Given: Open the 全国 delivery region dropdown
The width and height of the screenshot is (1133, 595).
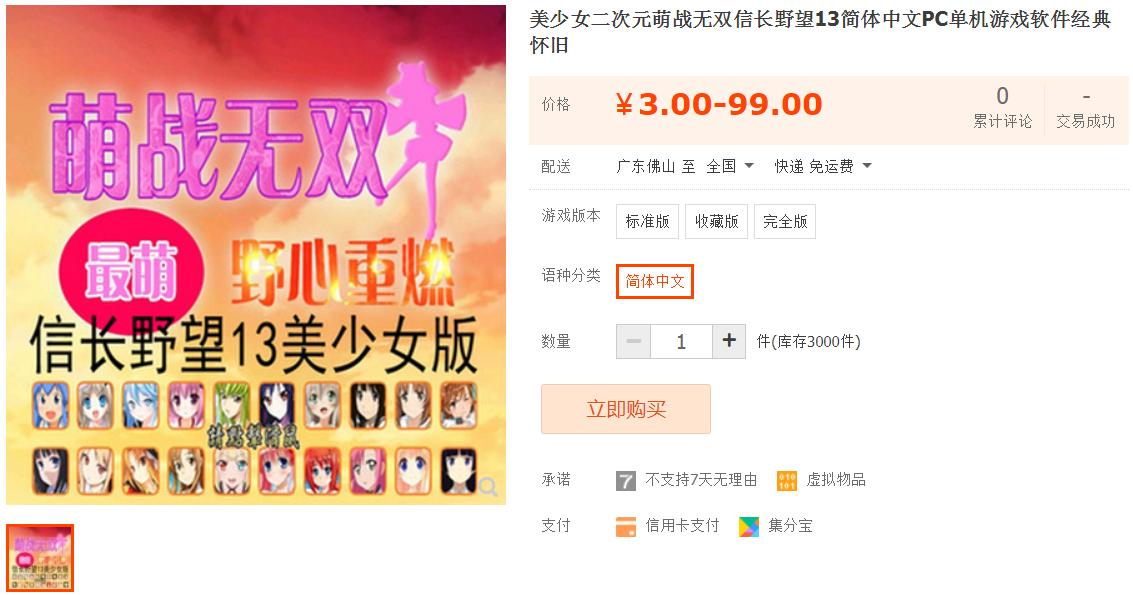Looking at the screenshot, I should tap(730, 166).
